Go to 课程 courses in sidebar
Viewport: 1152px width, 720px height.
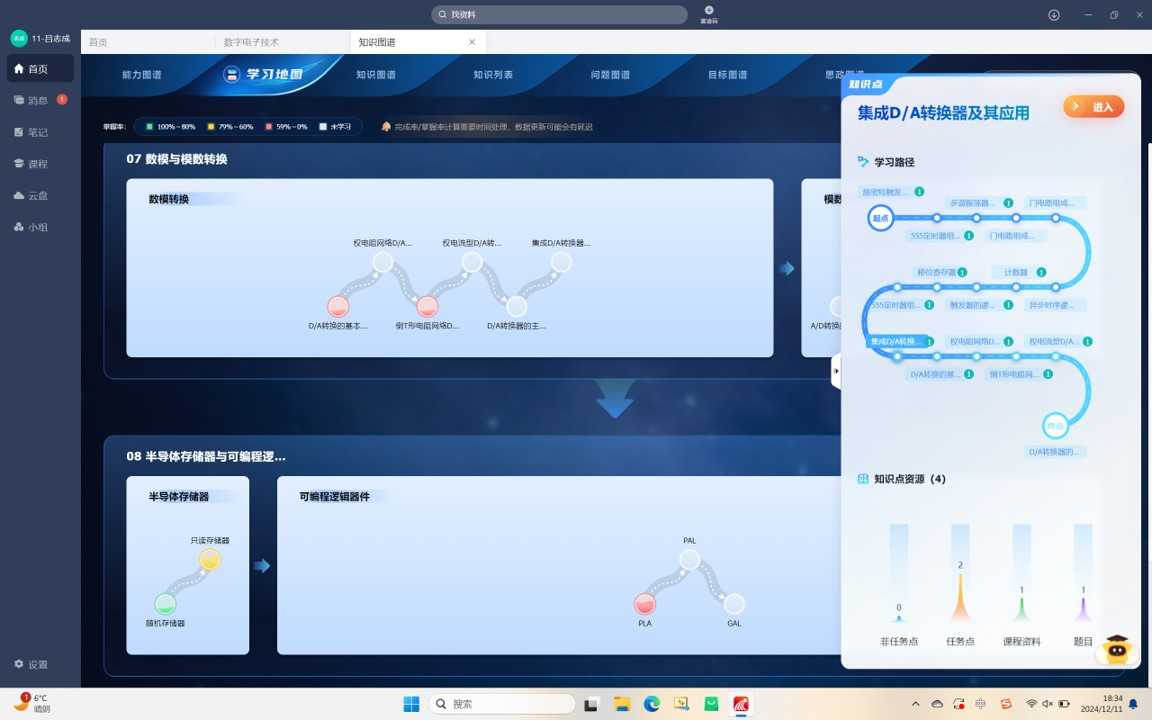(x=38, y=164)
